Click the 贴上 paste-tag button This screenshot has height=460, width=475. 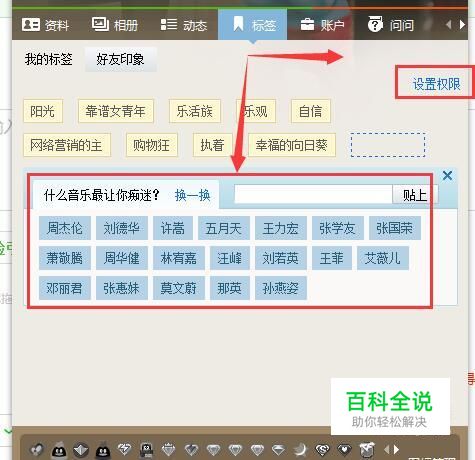point(415,194)
